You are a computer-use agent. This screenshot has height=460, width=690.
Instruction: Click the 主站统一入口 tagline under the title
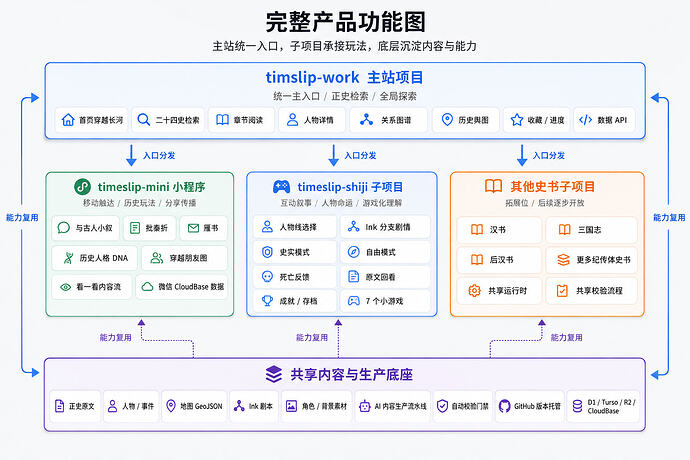(345, 46)
